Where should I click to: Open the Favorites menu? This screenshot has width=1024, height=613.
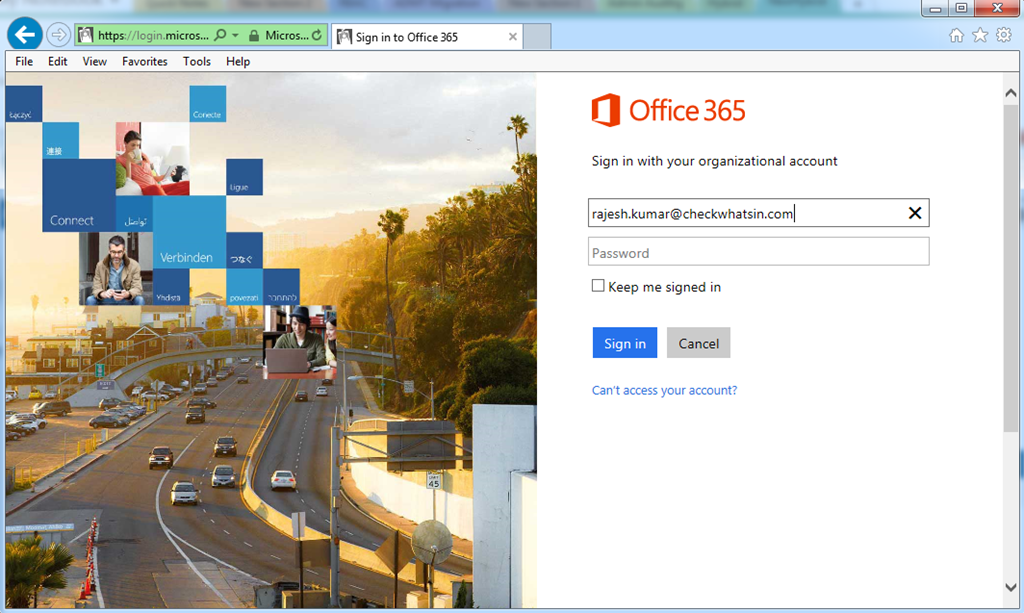click(145, 61)
